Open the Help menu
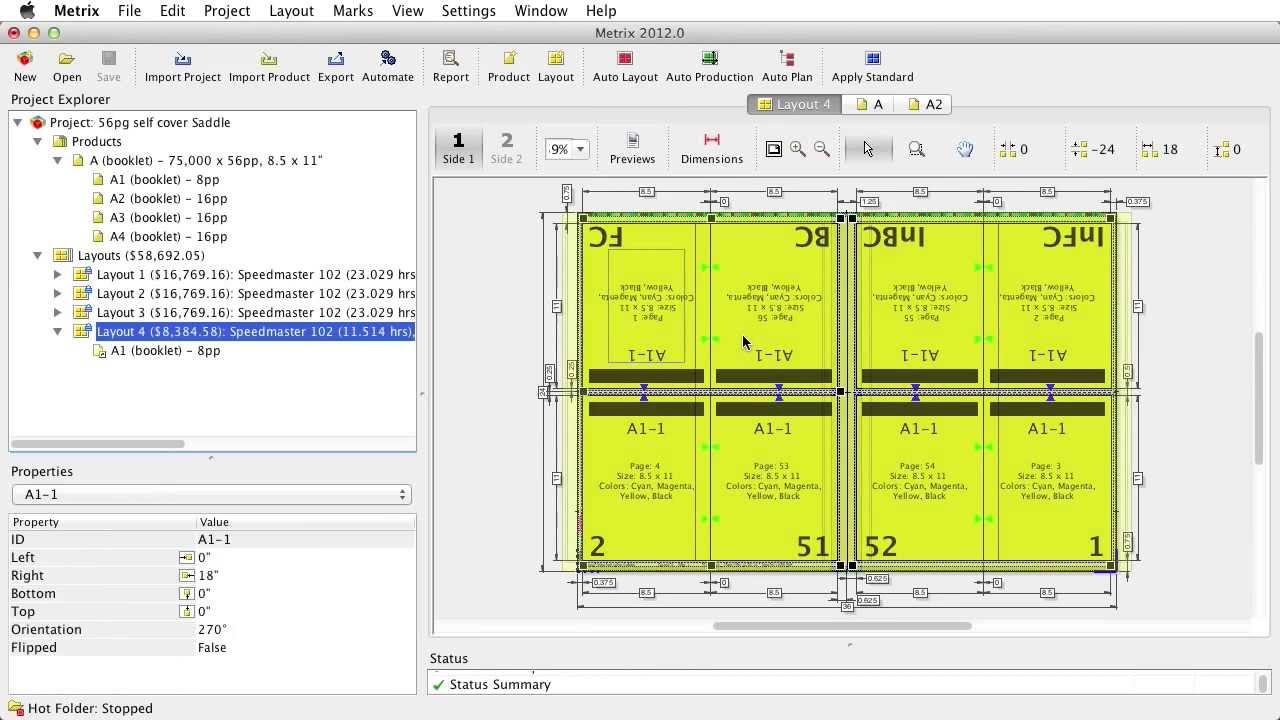Image resolution: width=1280 pixels, height=720 pixels. [x=600, y=11]
